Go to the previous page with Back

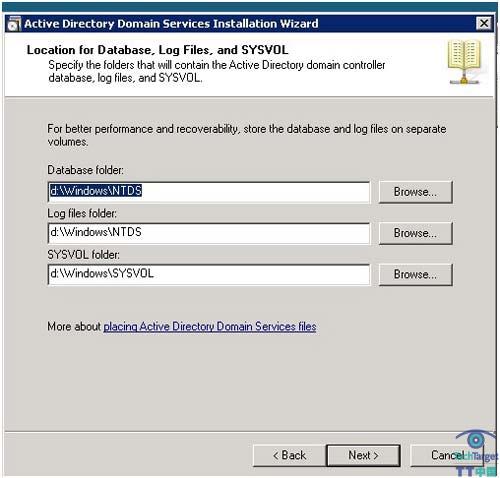click(289, 455)
